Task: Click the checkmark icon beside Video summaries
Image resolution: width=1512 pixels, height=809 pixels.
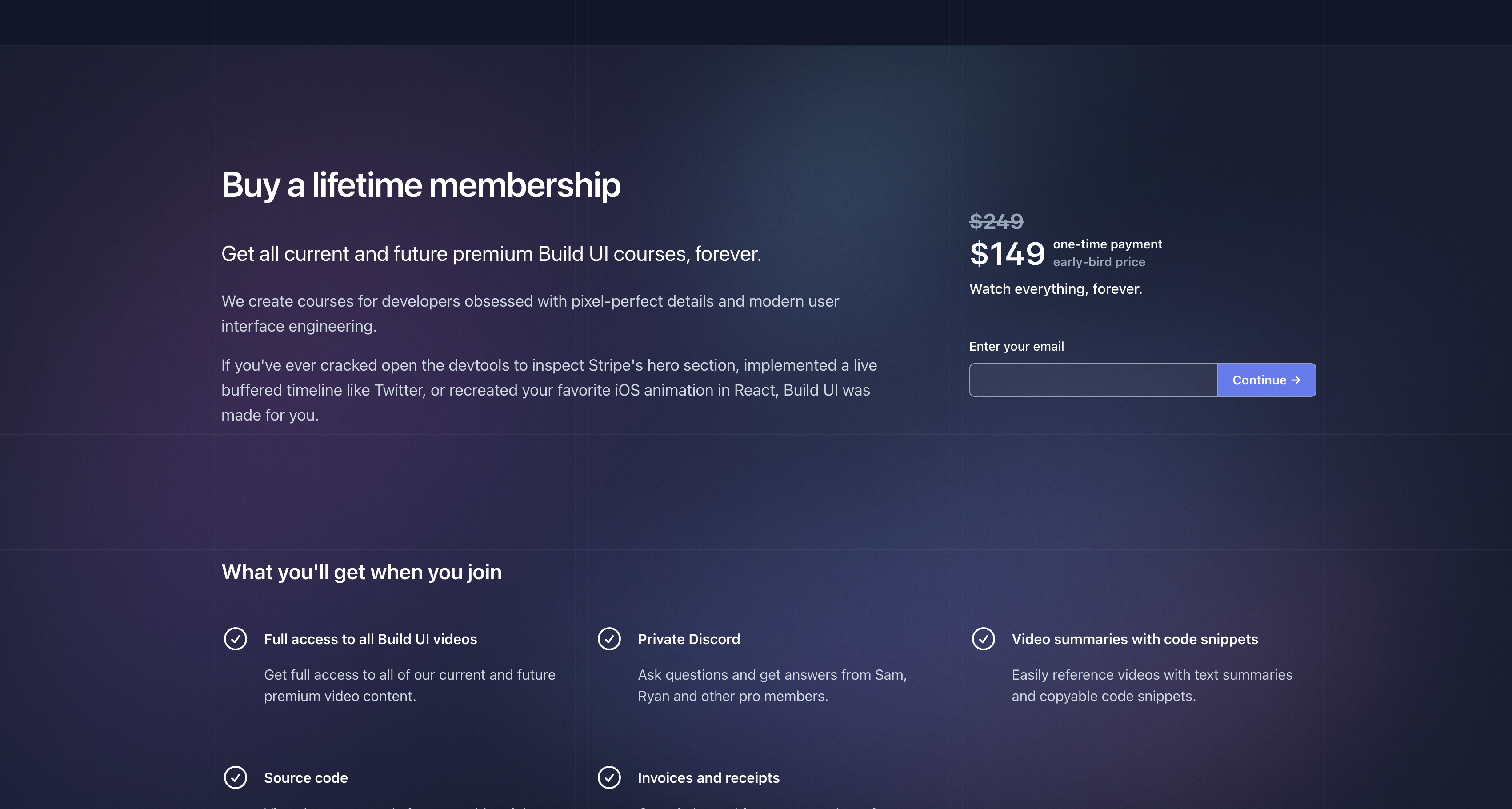Action: click(983, 639)
